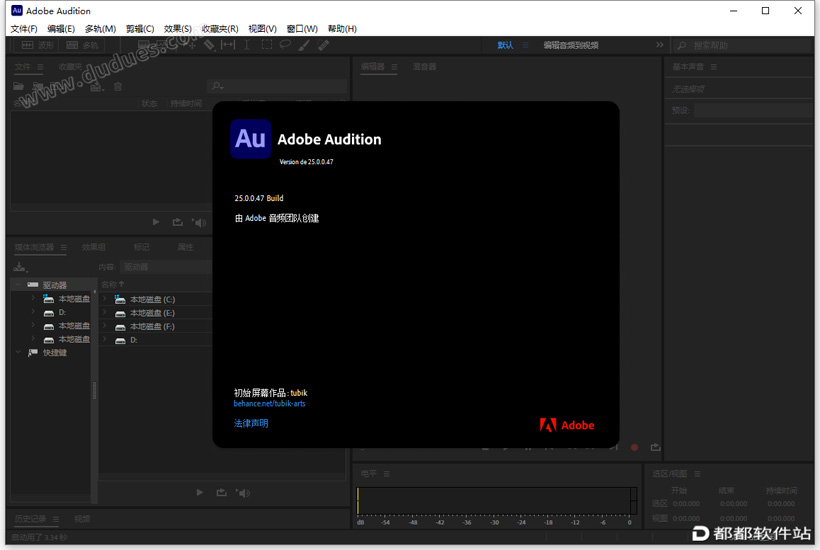Click the red record button in the editor transport
820x550 pixels.
634,448
